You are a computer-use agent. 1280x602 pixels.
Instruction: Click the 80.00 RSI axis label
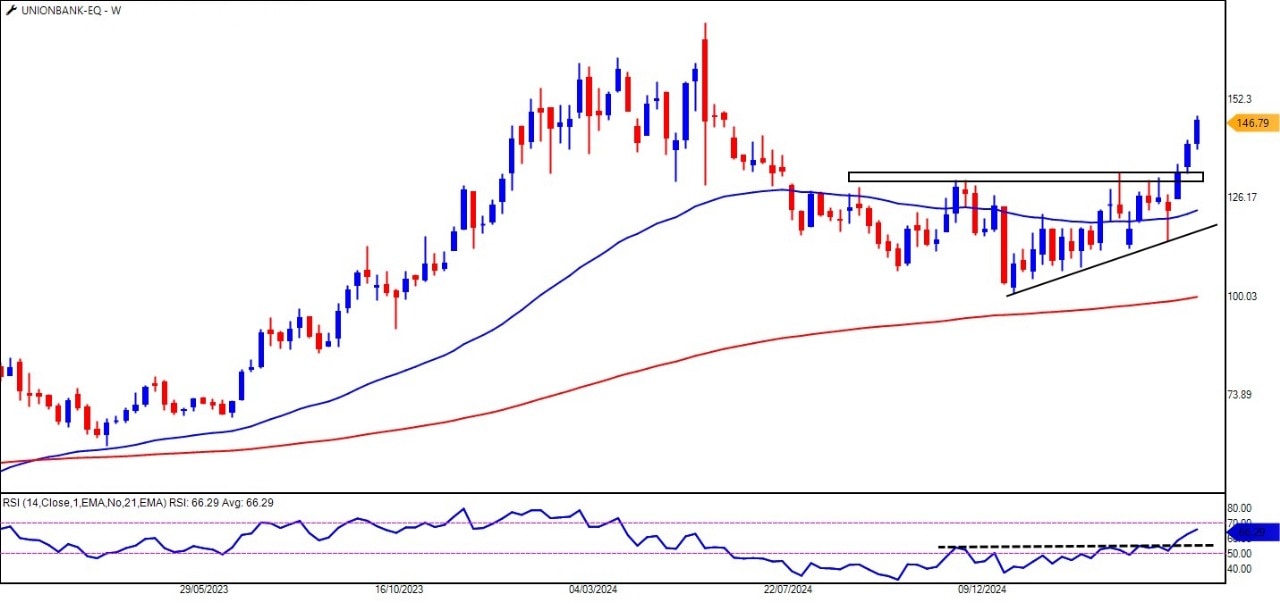(x=1240, y=508)
